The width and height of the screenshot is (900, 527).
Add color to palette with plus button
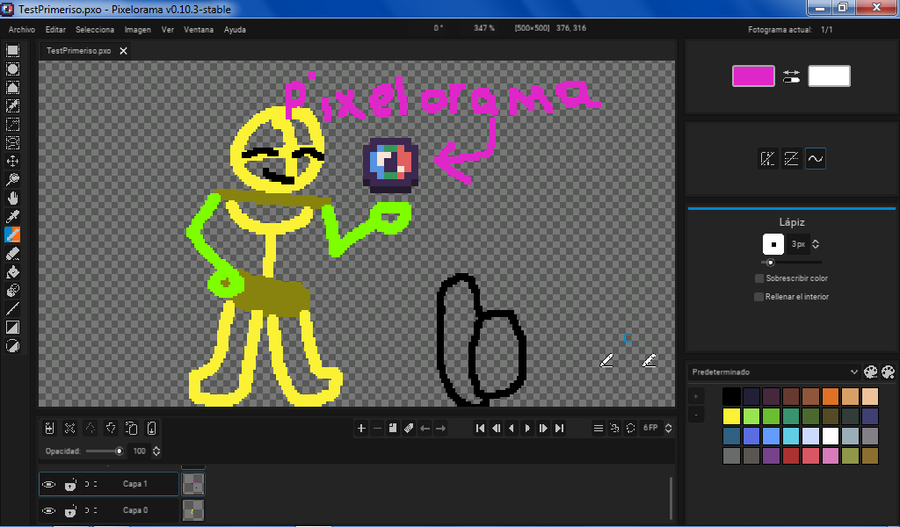(x=696, y=396)
